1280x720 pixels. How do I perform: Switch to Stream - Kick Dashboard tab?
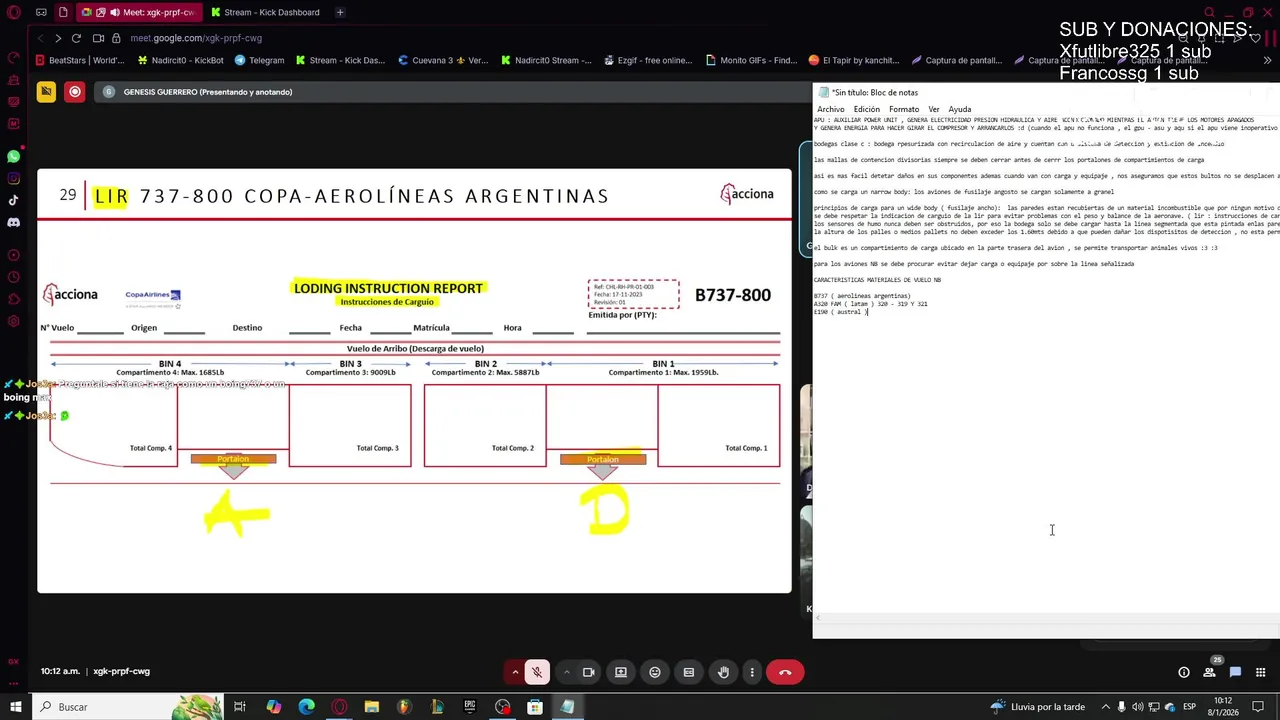266,13
